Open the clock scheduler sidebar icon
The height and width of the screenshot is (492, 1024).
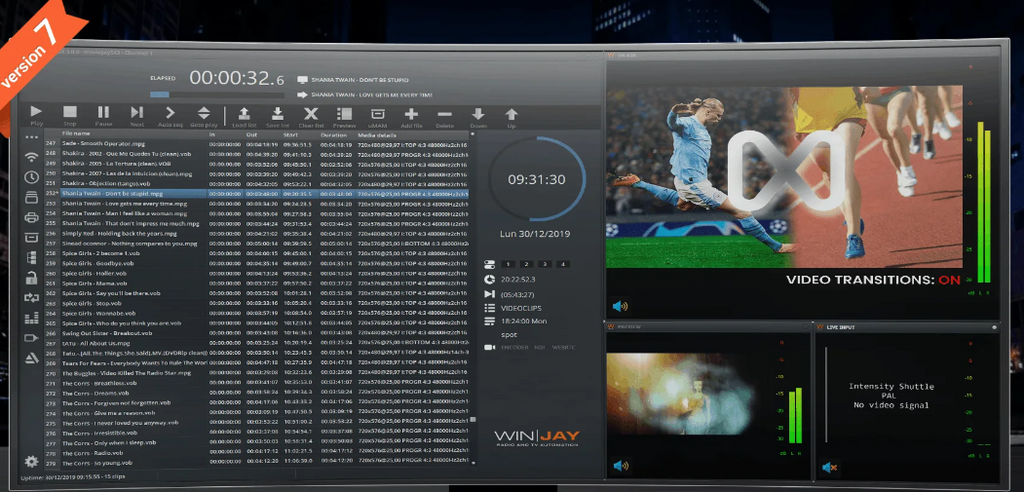pos(31,177)
